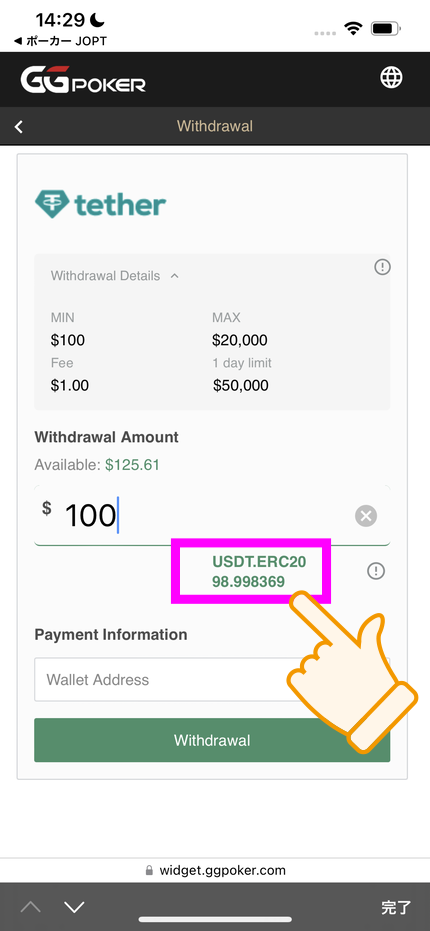The width and height of the screenshot is (430, 931).
Task: Click the GGPoker logo
Action: pyautogui.click(x=83, y=80)
